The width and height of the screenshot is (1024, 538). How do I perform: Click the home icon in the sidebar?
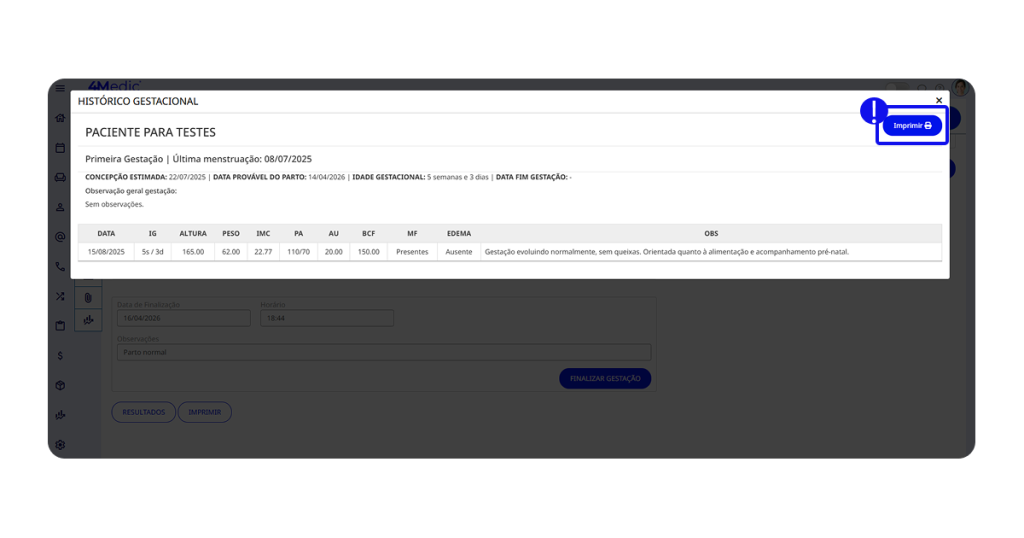[x=60, y=118]
